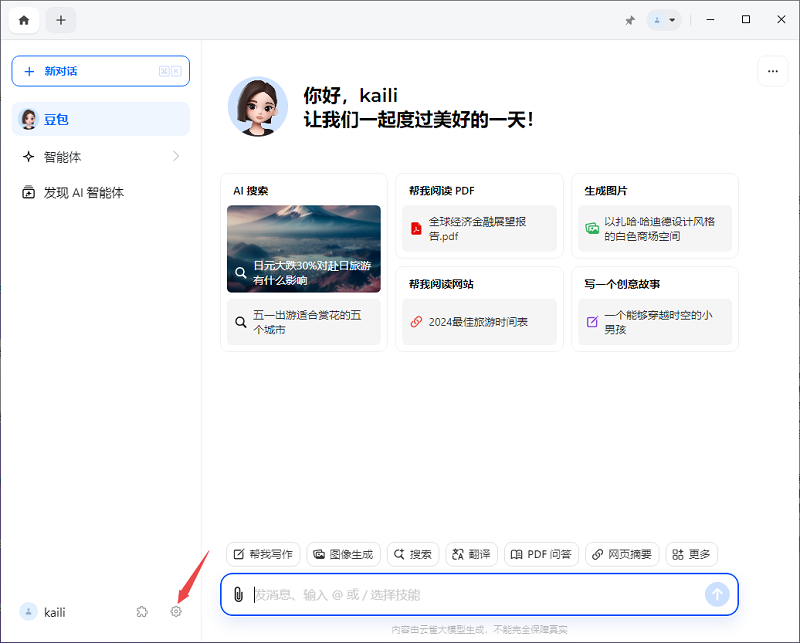800x643 pixels.
Task: Click the paperclip attachment icon
Action: tap(237, 594)
